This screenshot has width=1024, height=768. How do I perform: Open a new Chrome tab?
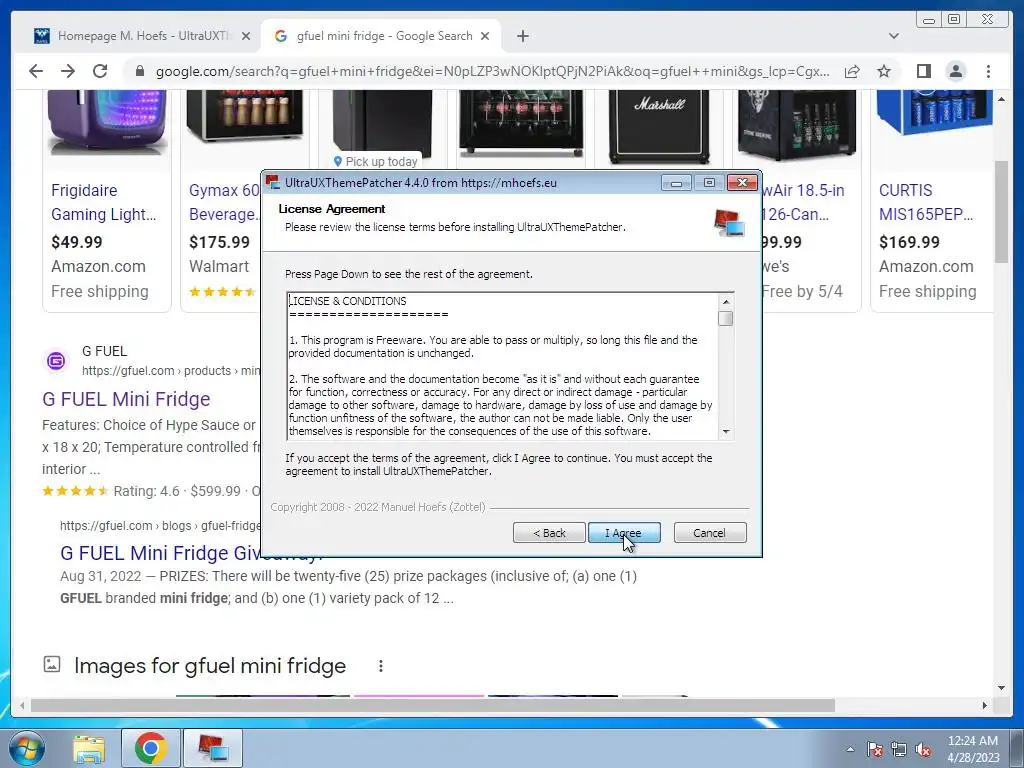coord(522,36)
